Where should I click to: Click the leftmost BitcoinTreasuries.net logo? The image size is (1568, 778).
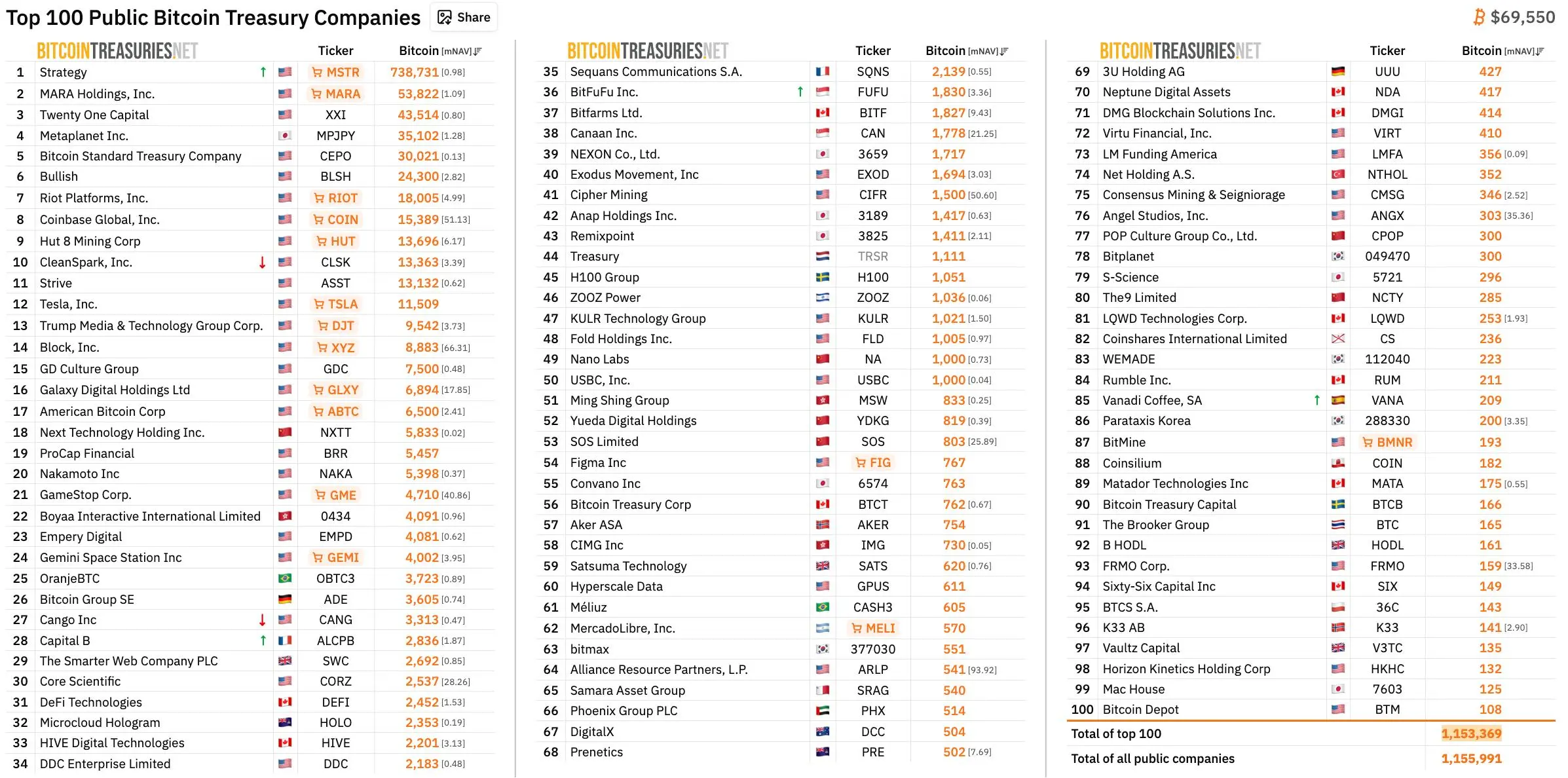tap(117, 51)
